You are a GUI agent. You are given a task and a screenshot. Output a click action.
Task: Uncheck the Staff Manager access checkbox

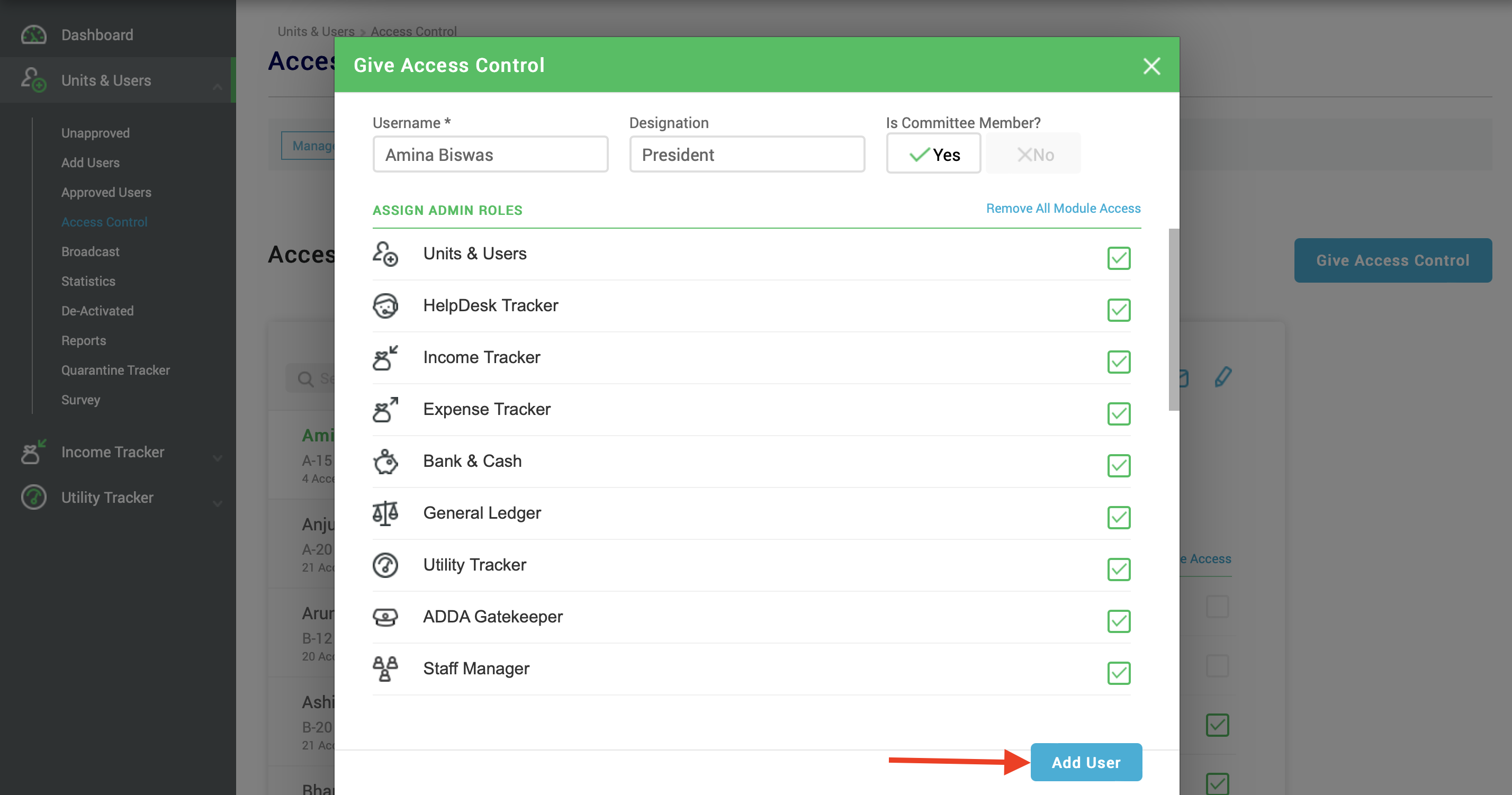[x=1119, y=673]
